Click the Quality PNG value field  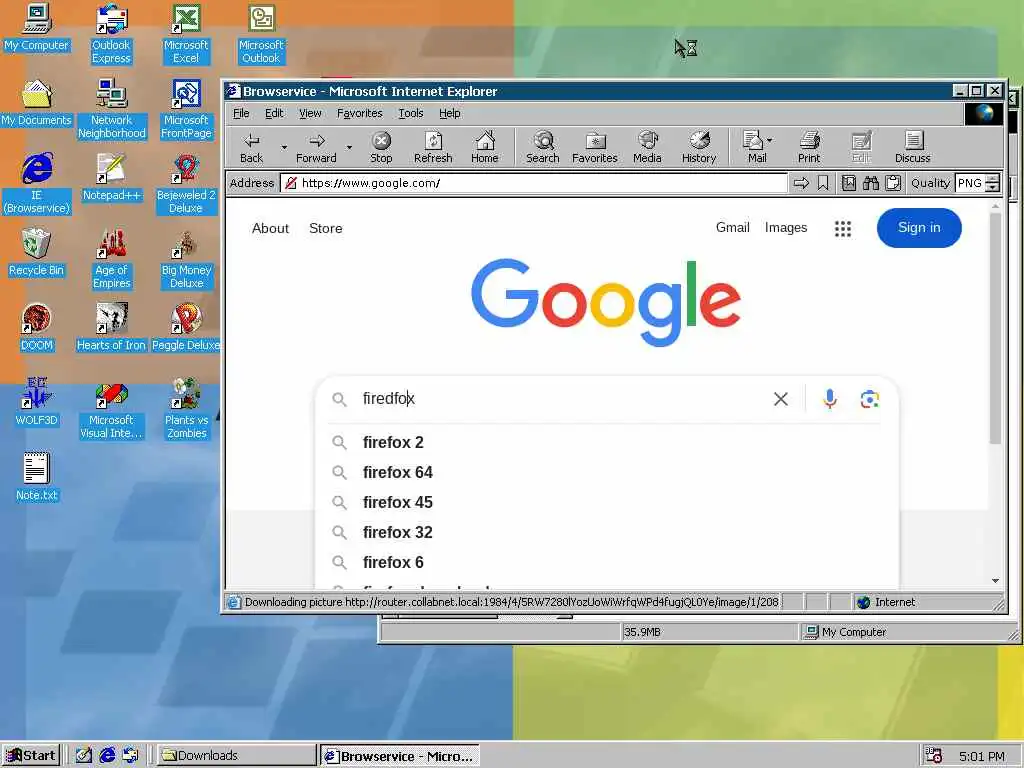(970, 184)
